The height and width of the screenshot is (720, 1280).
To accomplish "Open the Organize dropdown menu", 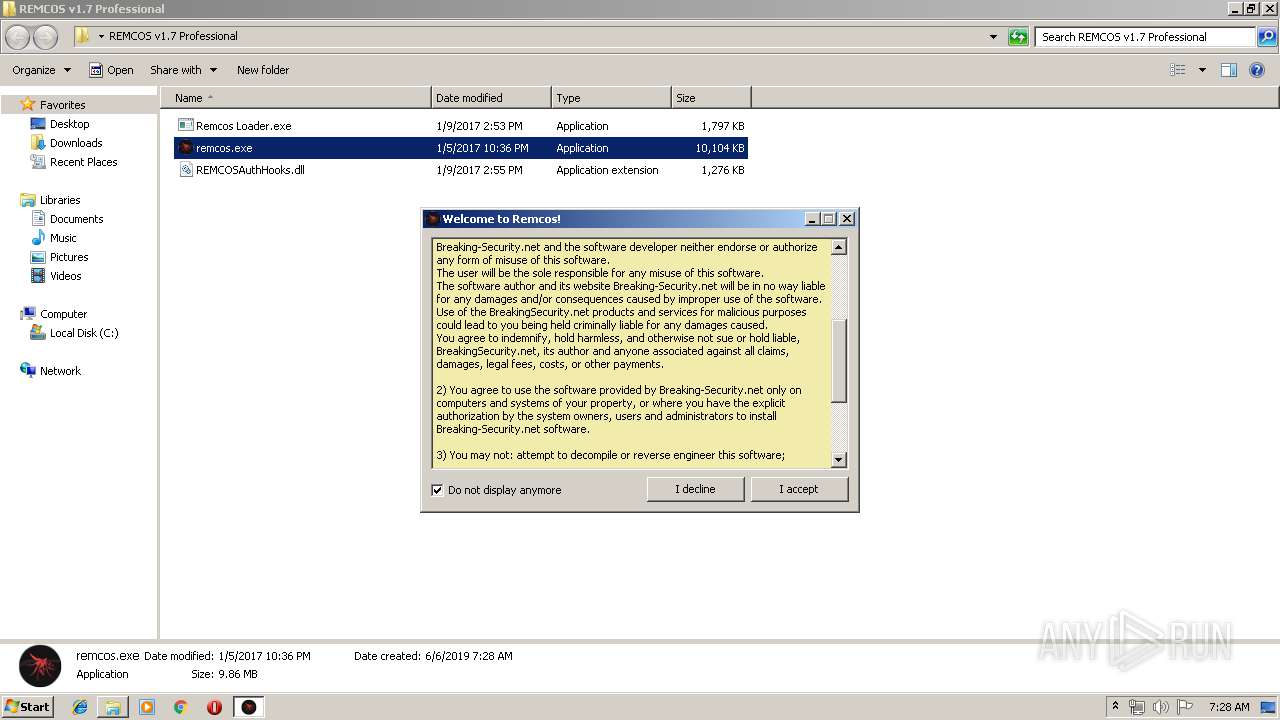I will point(41,70).
